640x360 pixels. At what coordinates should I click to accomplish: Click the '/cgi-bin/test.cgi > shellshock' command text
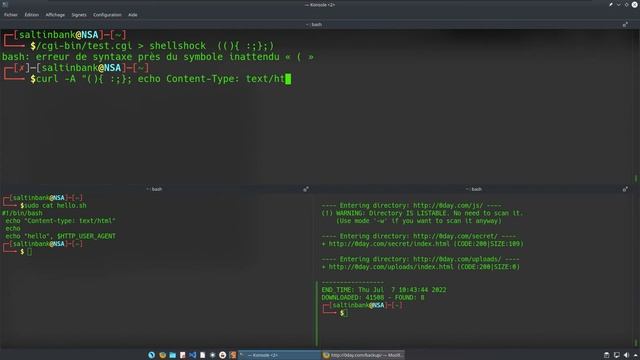[121, 46]
